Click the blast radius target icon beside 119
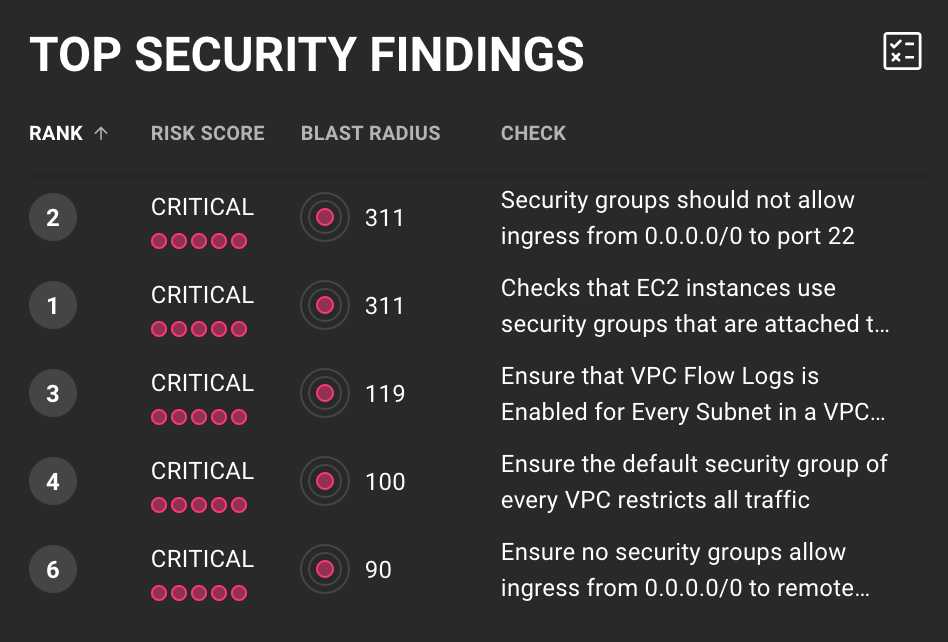The image size is (948, 642). click(x=324, y=394)
